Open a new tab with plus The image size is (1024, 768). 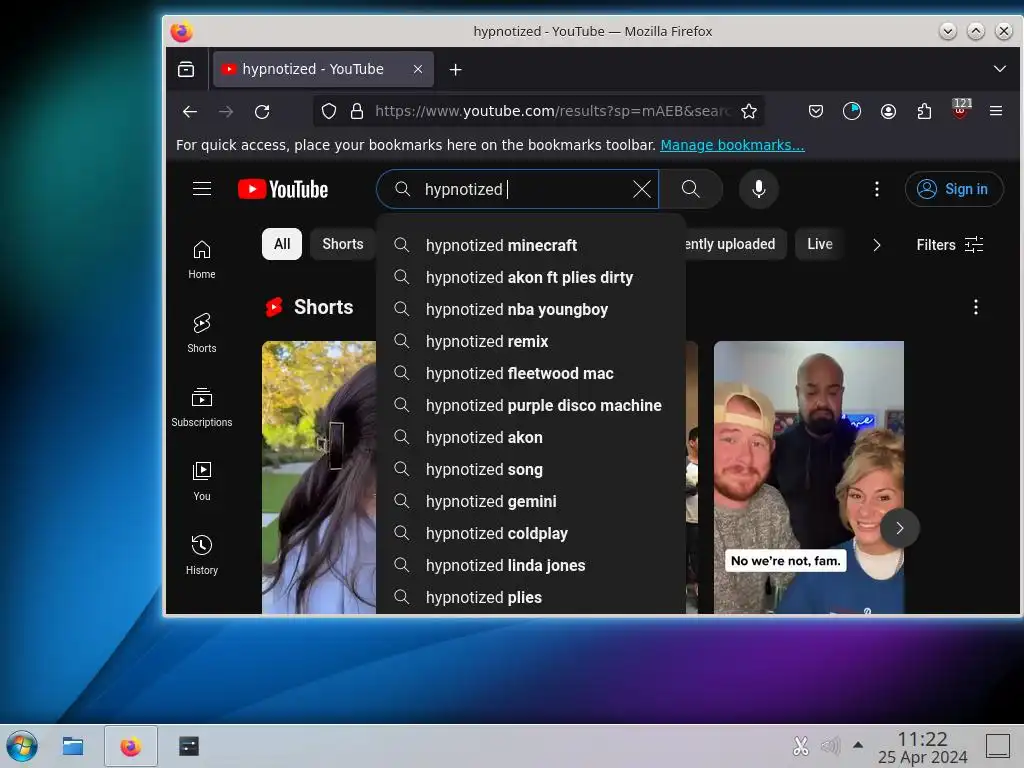tap(455, 69)
